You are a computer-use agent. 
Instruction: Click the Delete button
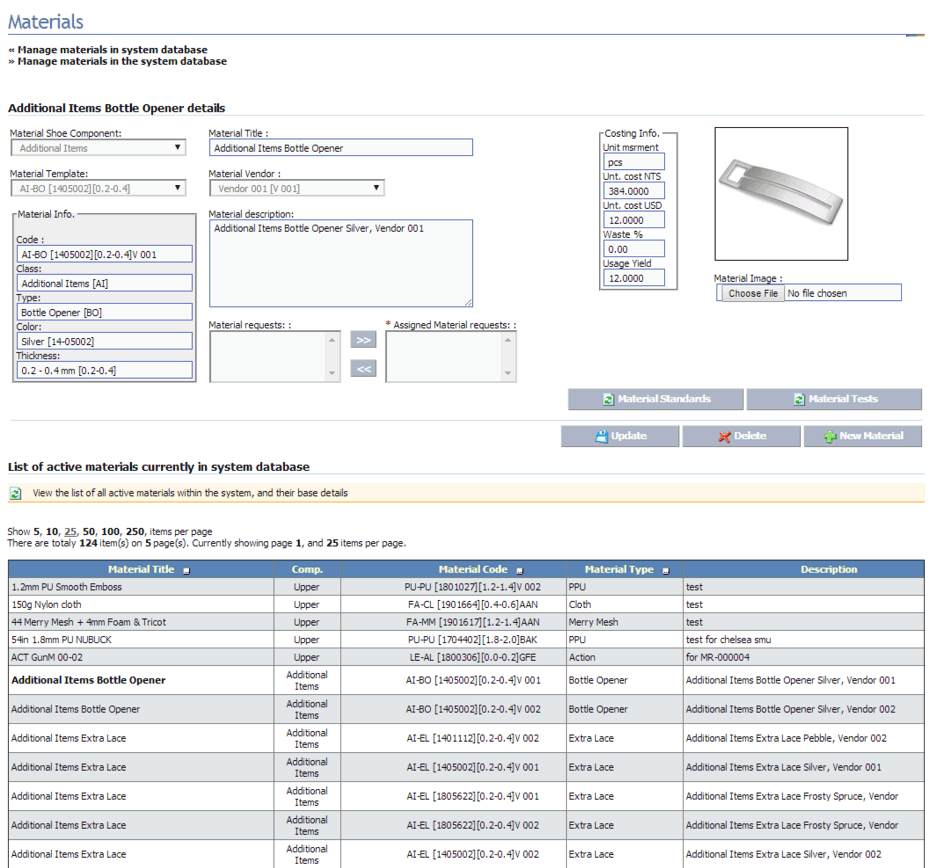(741, 436)
